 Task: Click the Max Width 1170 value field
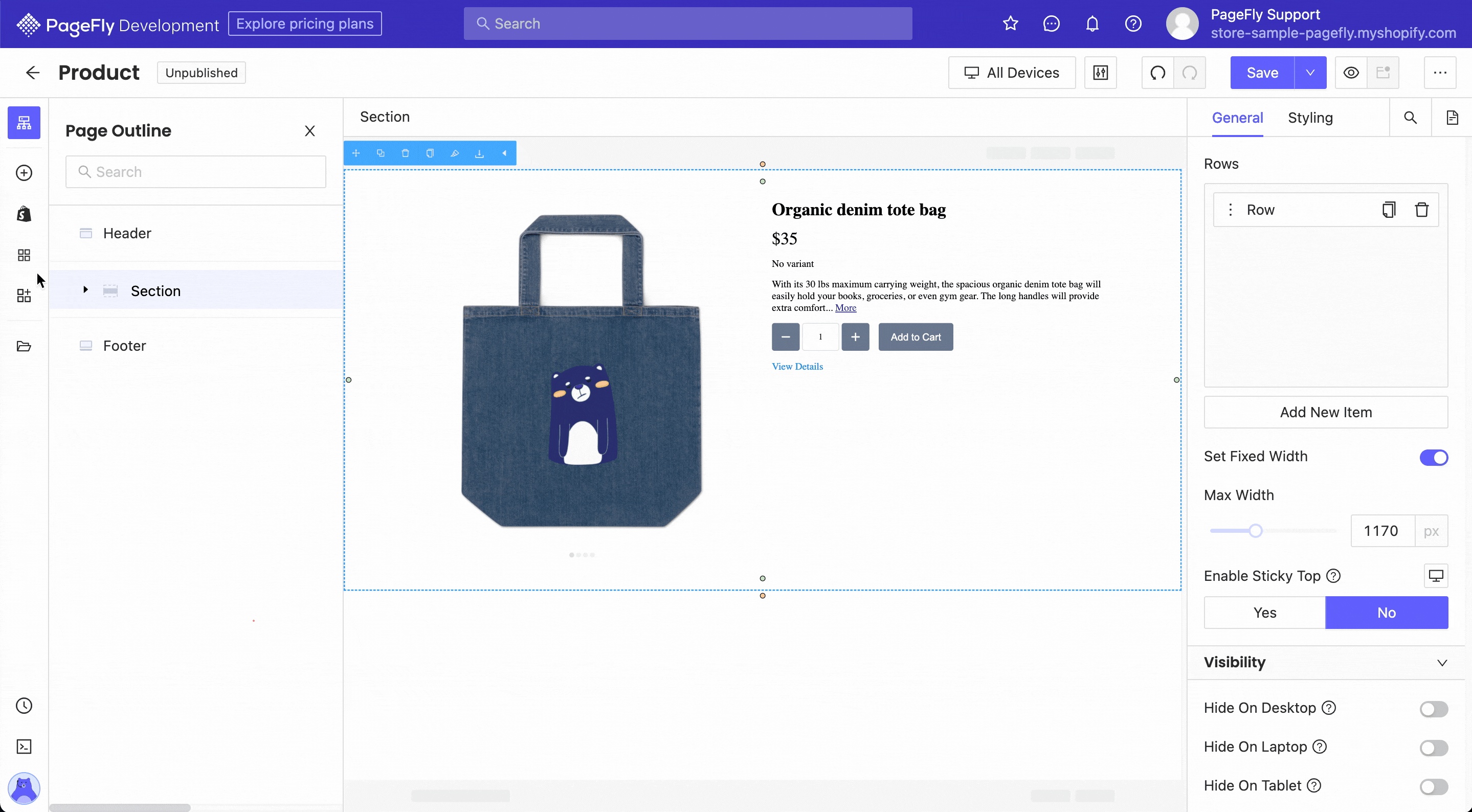click(1383, 531)
